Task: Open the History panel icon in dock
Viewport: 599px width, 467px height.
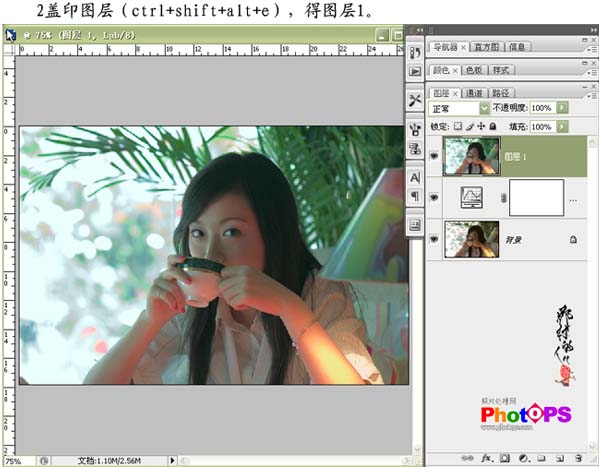Action: 415,52
